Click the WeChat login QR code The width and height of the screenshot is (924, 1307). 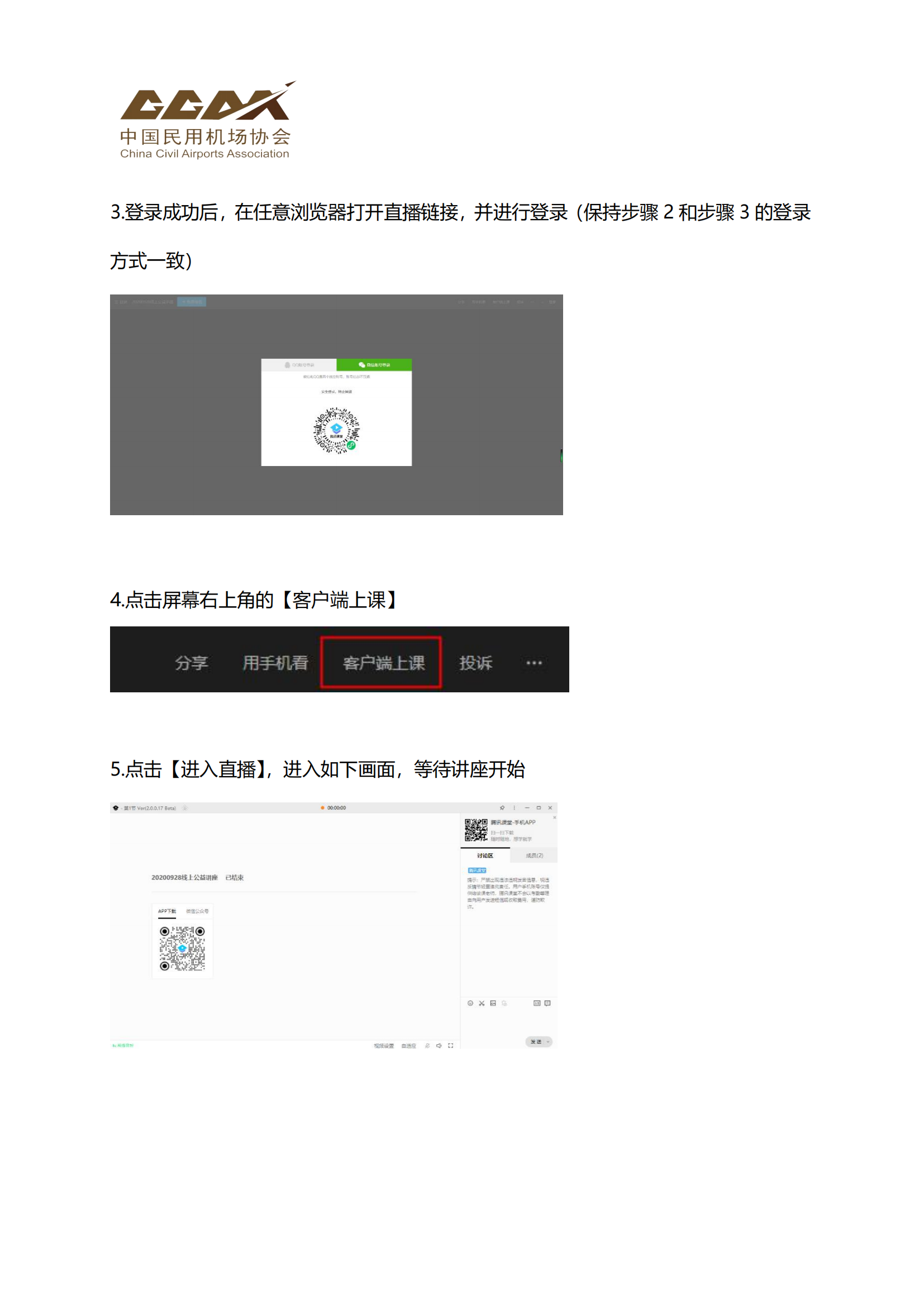click(x=336, y=430)
